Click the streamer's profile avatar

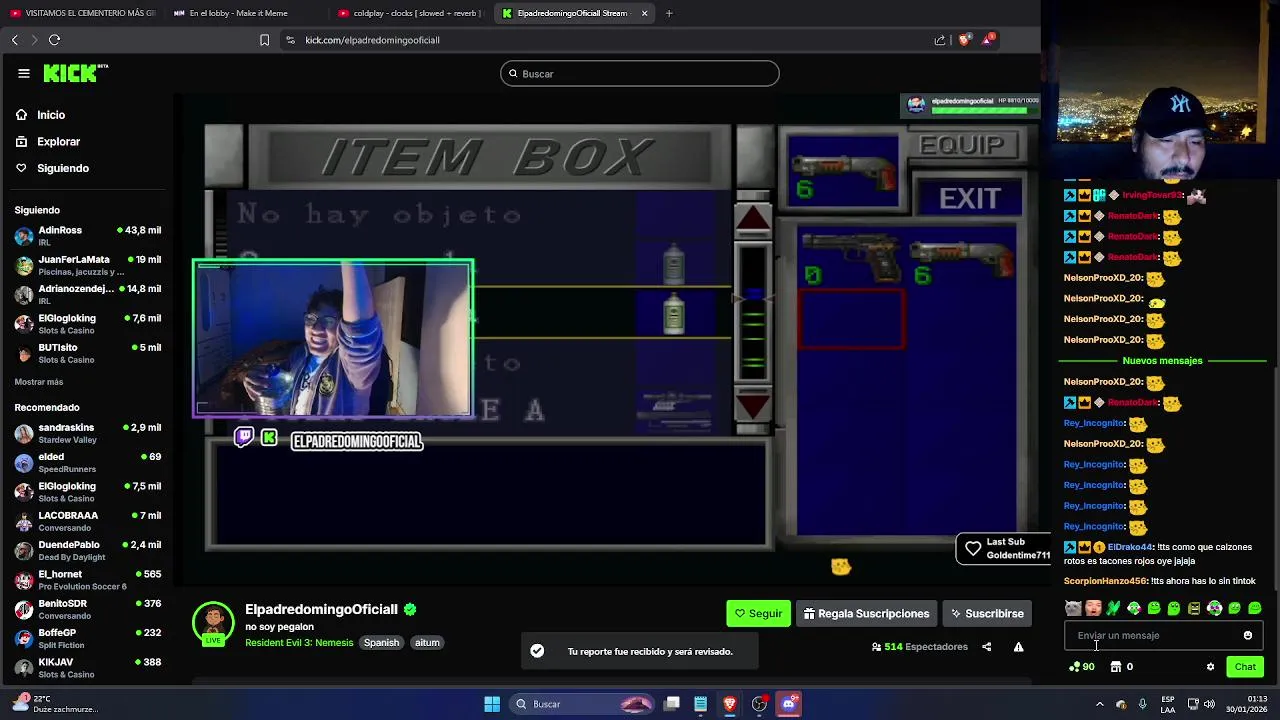click(213, 622)
